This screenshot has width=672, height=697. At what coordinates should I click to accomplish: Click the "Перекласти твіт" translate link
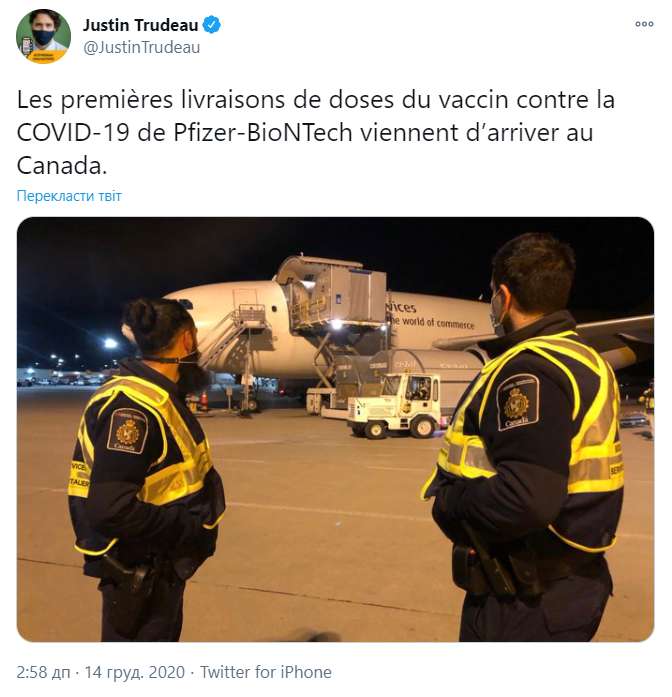(69, 196)
